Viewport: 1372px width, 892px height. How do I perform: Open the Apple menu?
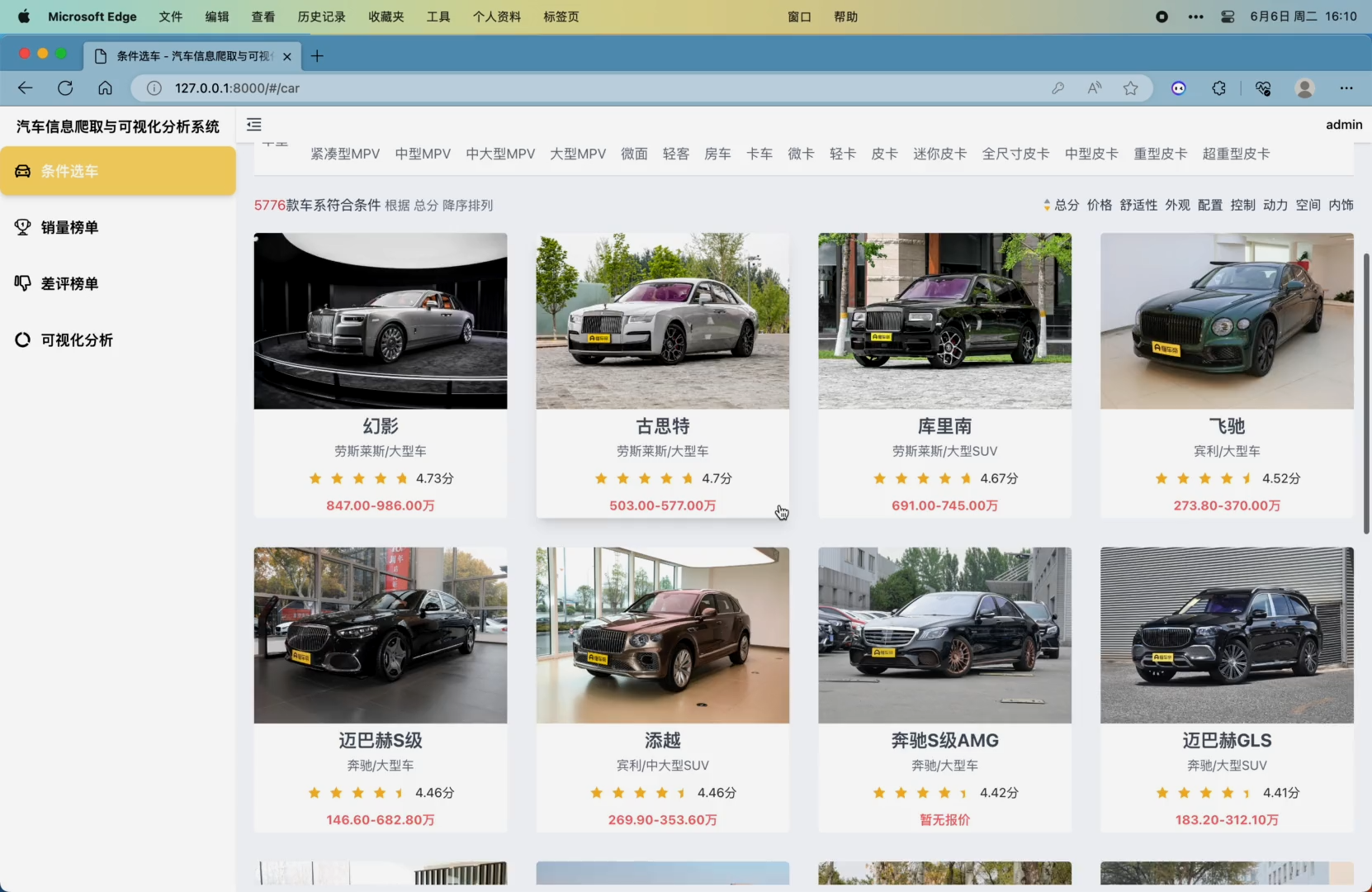pyautogui.click(x=23, y=17)
